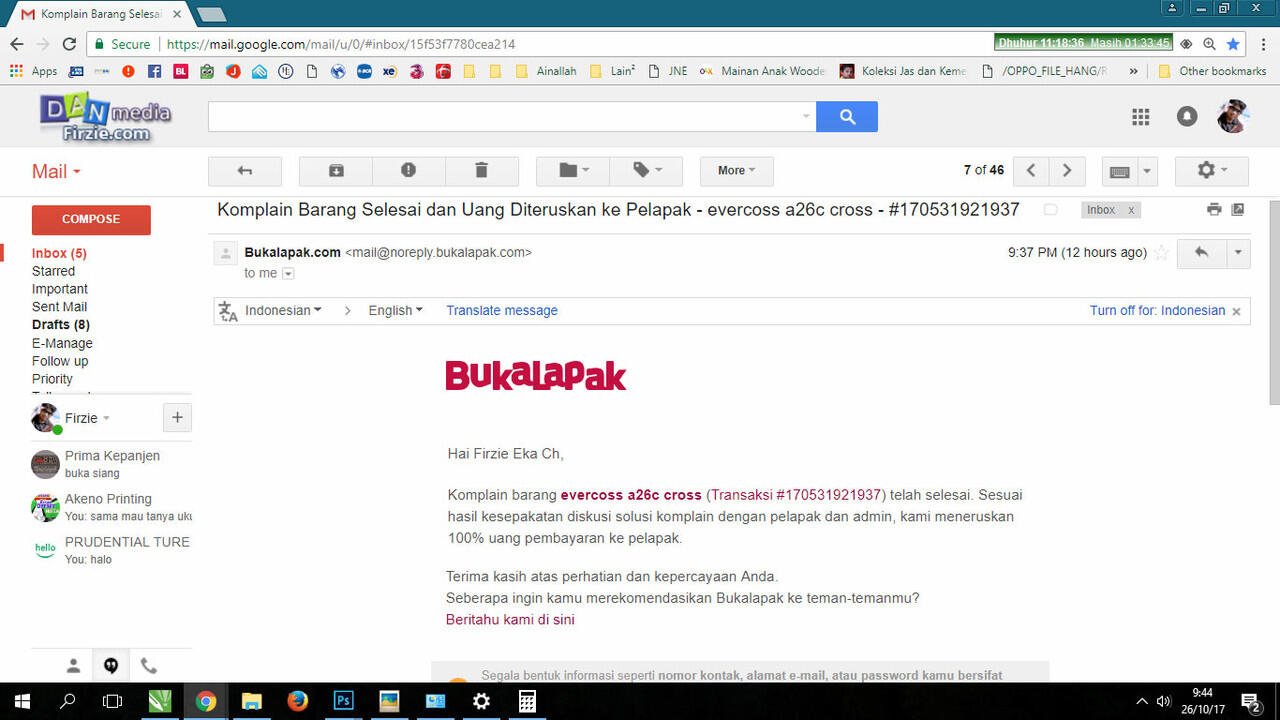Image resolution: width=1280 pixels, height=720 pixels.
Task: Change target language English dropdown
Action: (x=395, y=311)
